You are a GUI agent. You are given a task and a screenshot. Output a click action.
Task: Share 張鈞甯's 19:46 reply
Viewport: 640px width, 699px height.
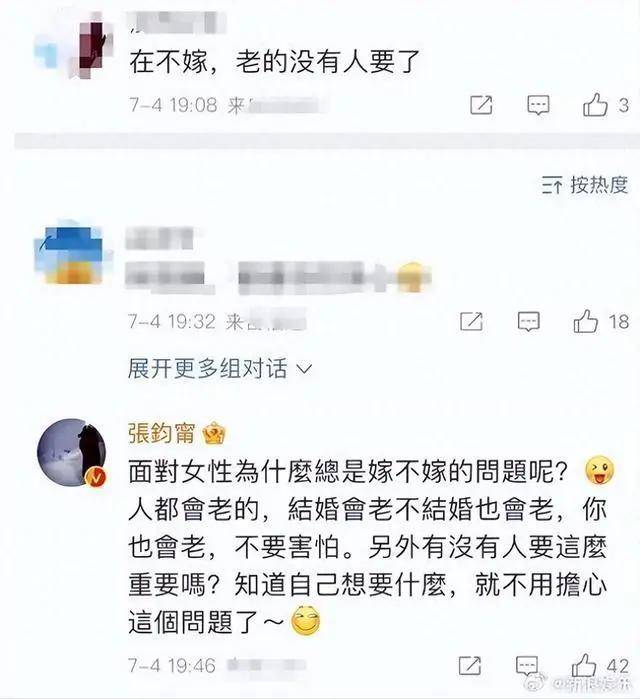point(470,666)
